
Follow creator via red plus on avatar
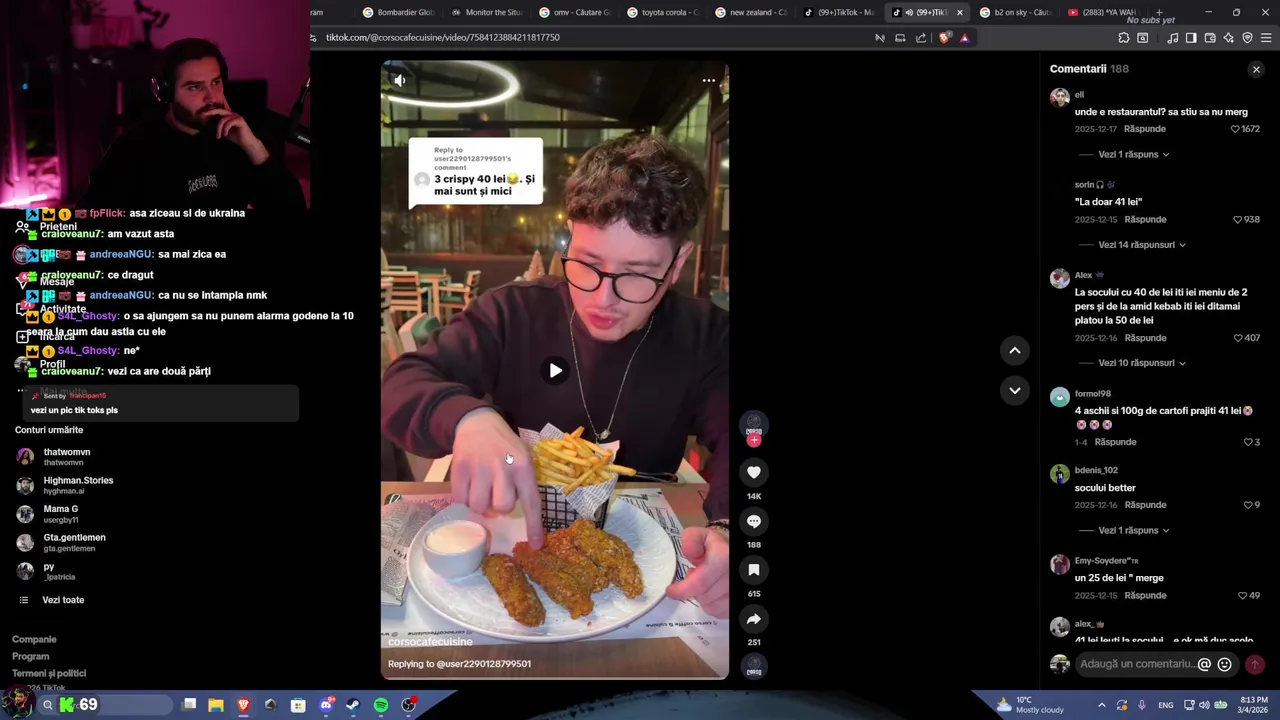pos(754,440)
